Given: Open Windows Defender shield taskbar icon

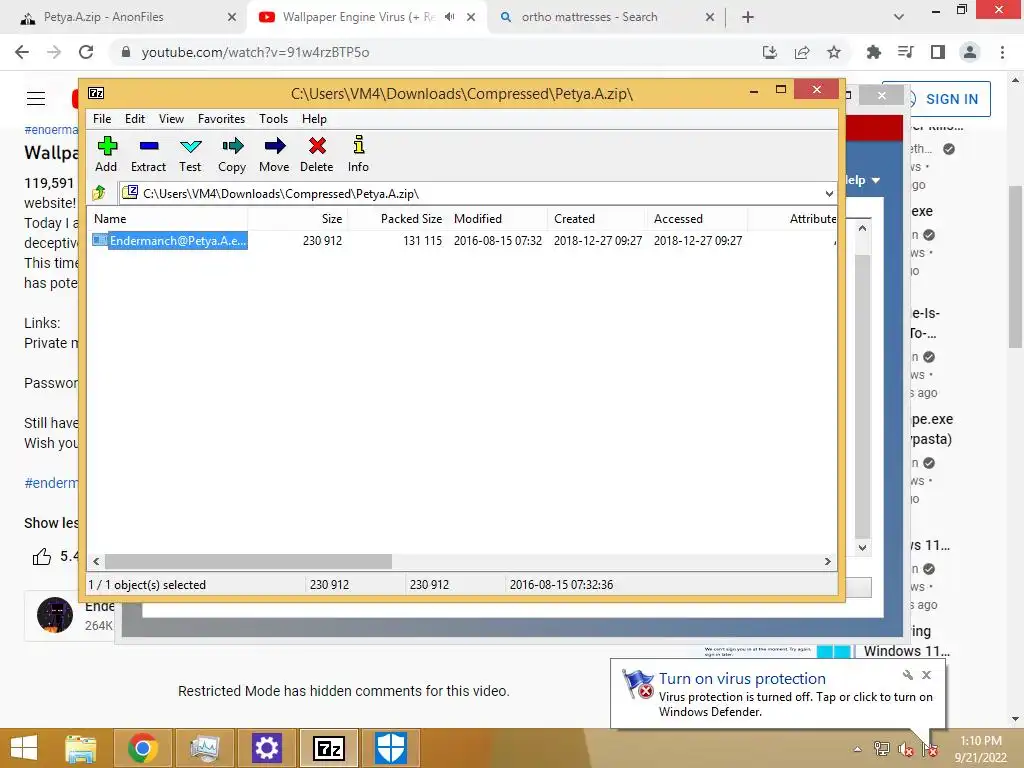Looking at the screenshot, I should (x=391, y=748).
